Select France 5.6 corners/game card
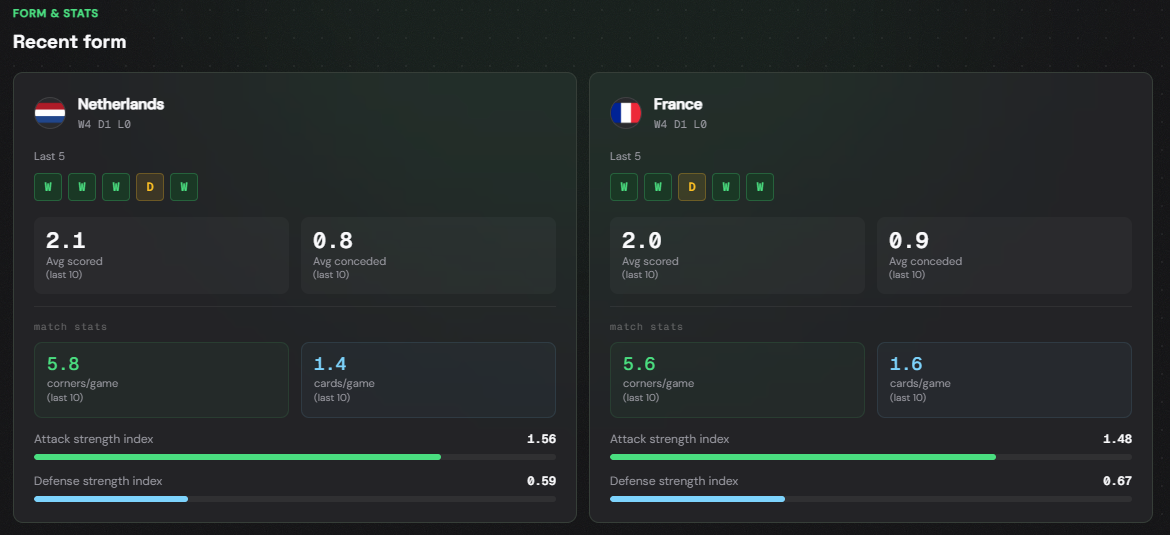The height and width of the screenshot is (535, 1170). click(x=737, y=380)
